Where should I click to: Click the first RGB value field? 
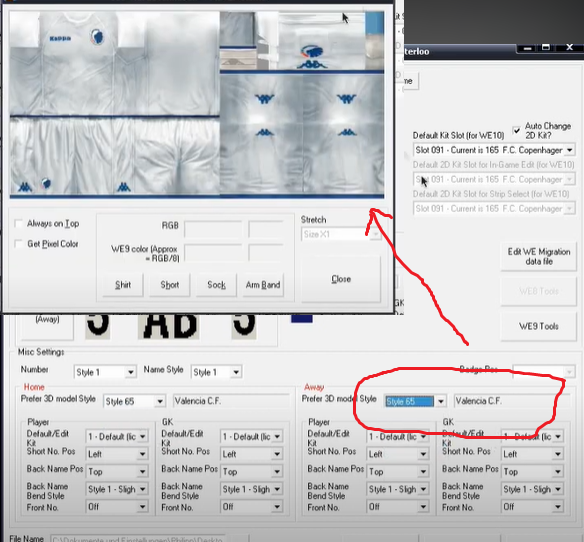tap(213, 228)
